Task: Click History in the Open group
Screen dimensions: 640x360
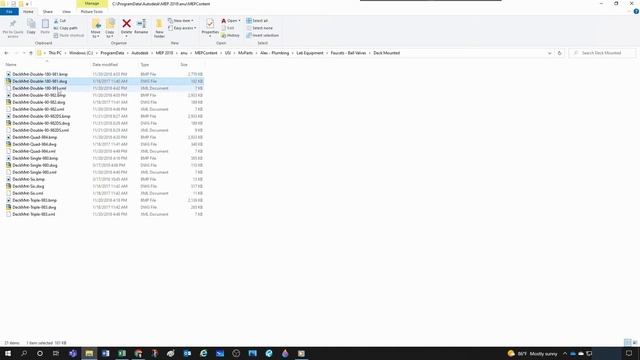Action: click(230, 35)
